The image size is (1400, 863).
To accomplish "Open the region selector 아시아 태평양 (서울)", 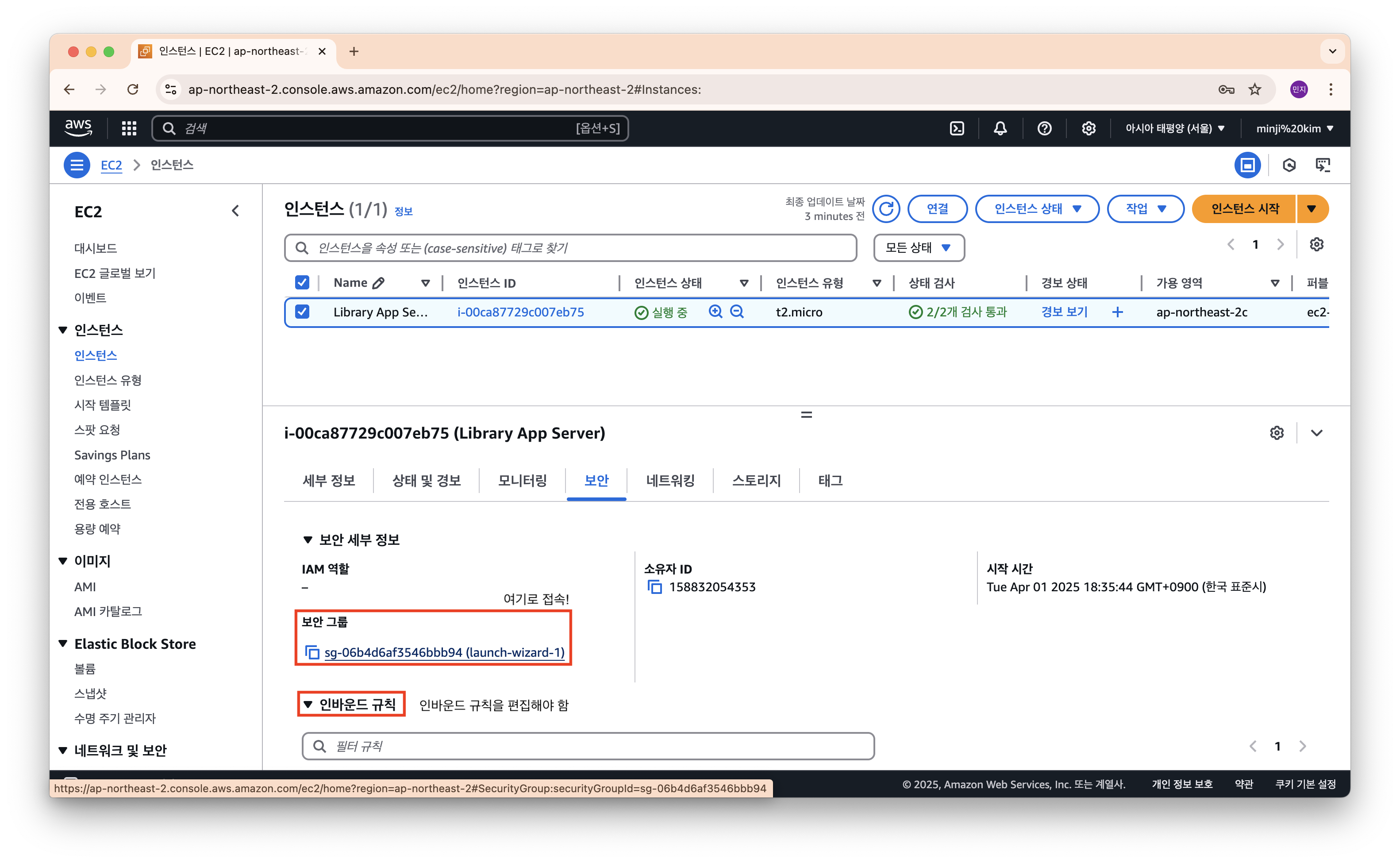I will coord(1175,128).
